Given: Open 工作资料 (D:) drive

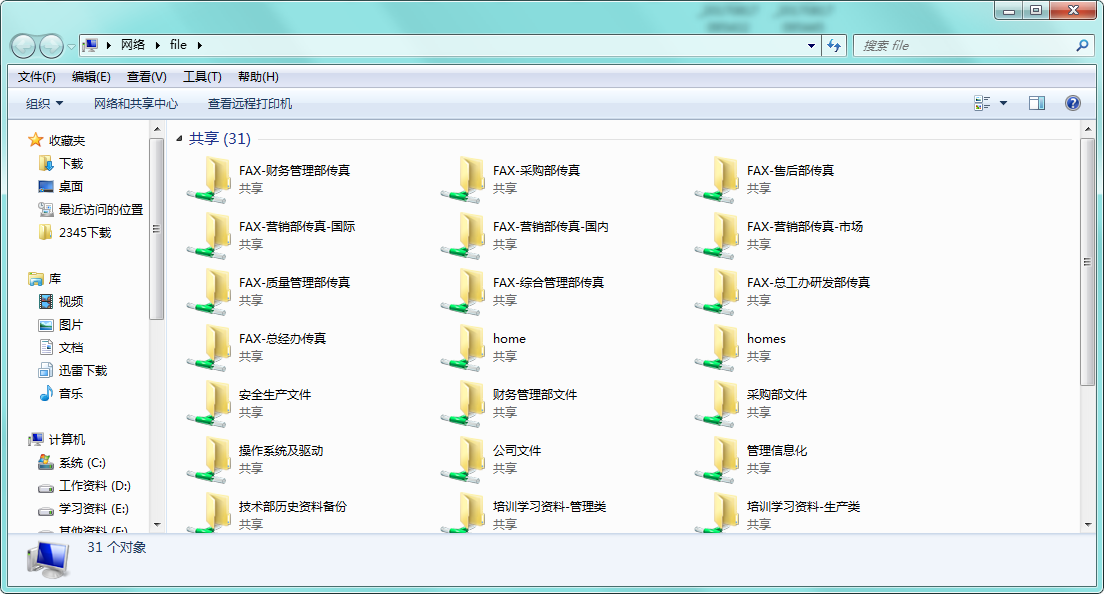Looking at the screenshot, I should (x=95, y=486).
